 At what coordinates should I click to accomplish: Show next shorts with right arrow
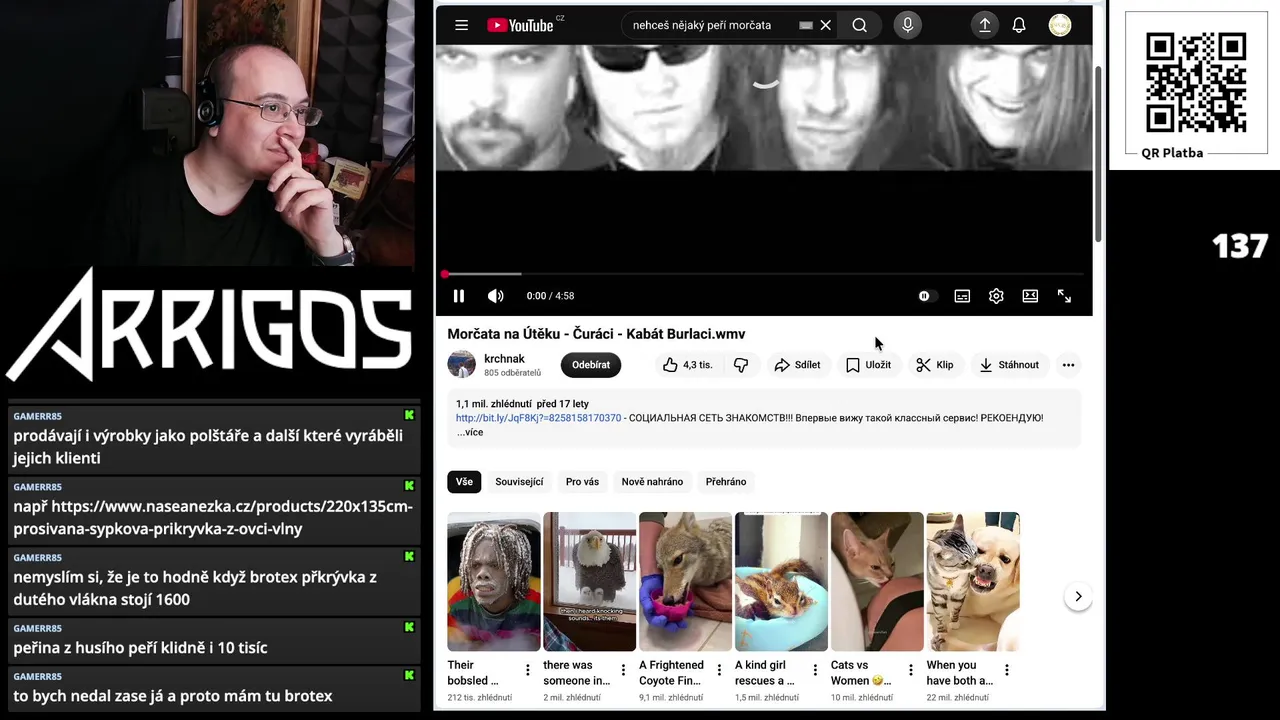[x=1078, y=596]
